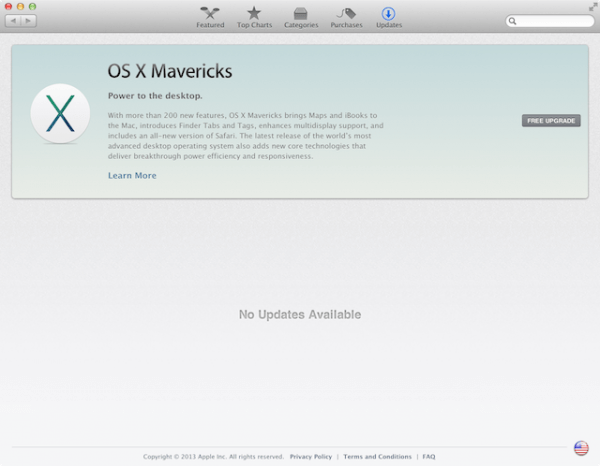
Task: Select the Updates toolbar item
Action: (x=389, y=18)
